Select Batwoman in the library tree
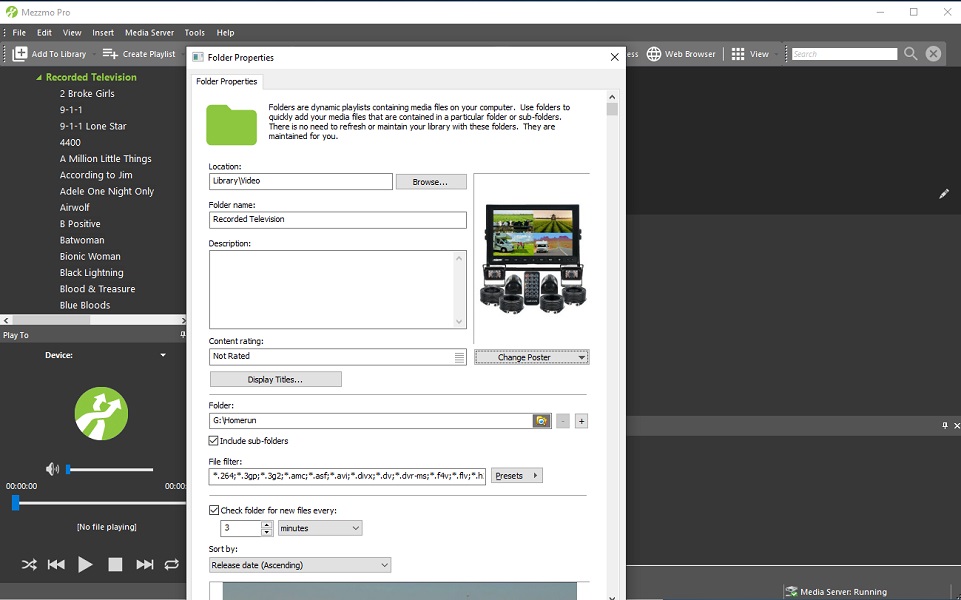This screenshot has height=600, width=961. click(82, 240)
